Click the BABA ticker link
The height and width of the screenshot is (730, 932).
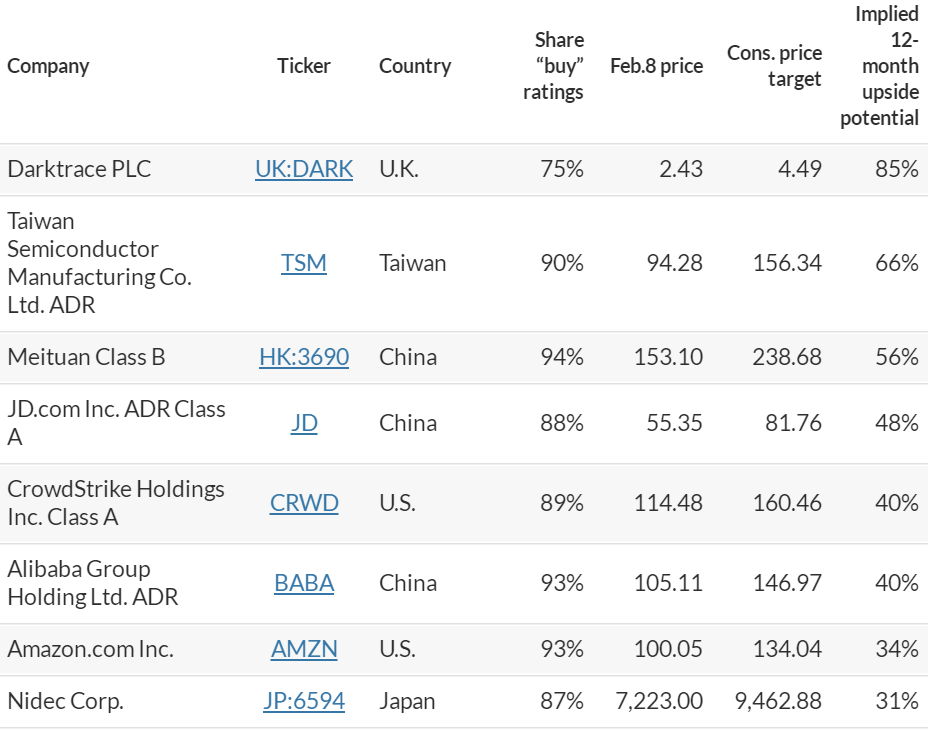[304, 583]
